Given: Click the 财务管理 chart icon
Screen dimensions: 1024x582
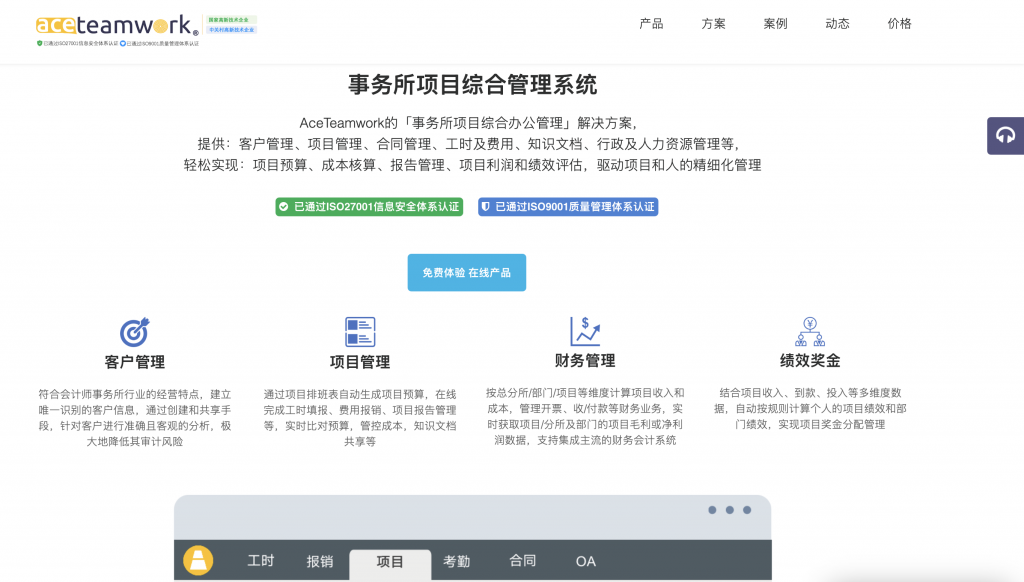Looking at the screenshot, I should point(585,331).
